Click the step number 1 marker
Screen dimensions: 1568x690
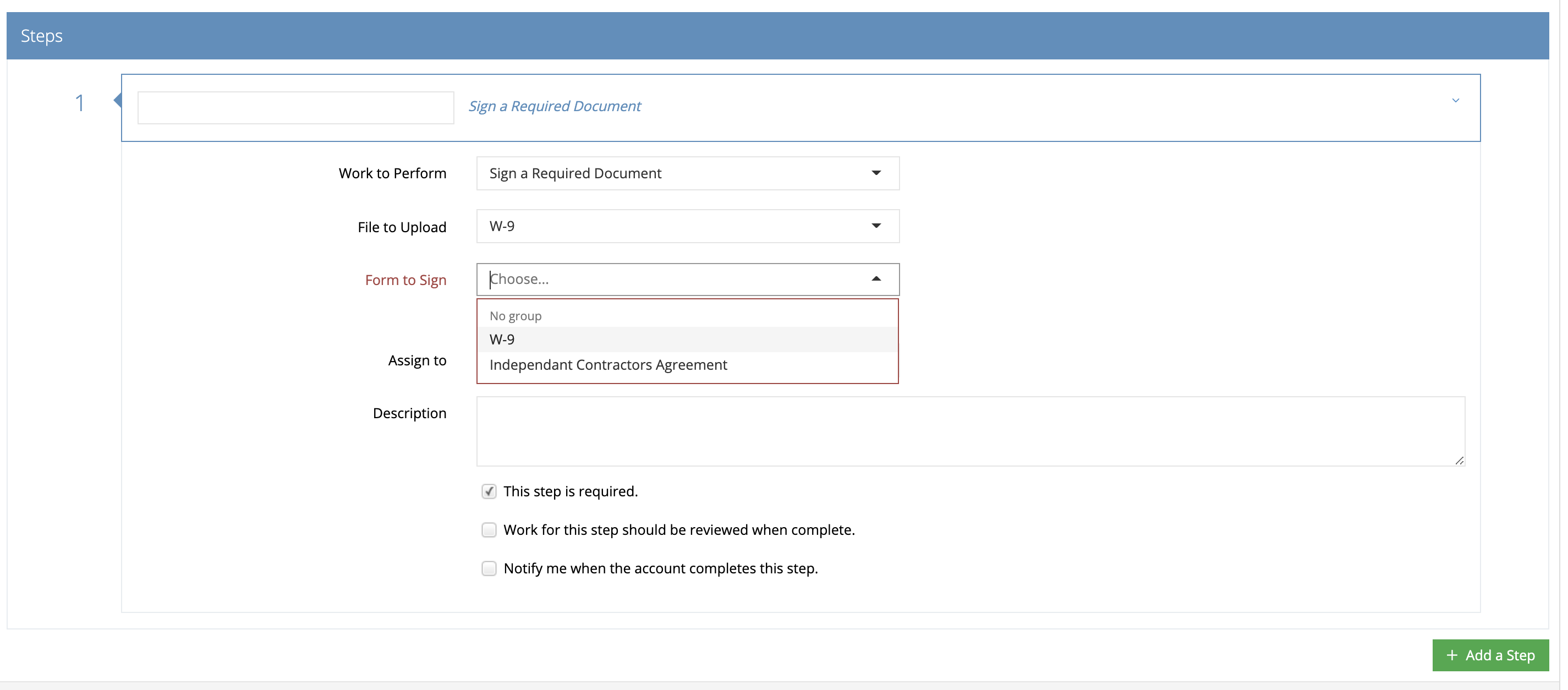[80, 103]
